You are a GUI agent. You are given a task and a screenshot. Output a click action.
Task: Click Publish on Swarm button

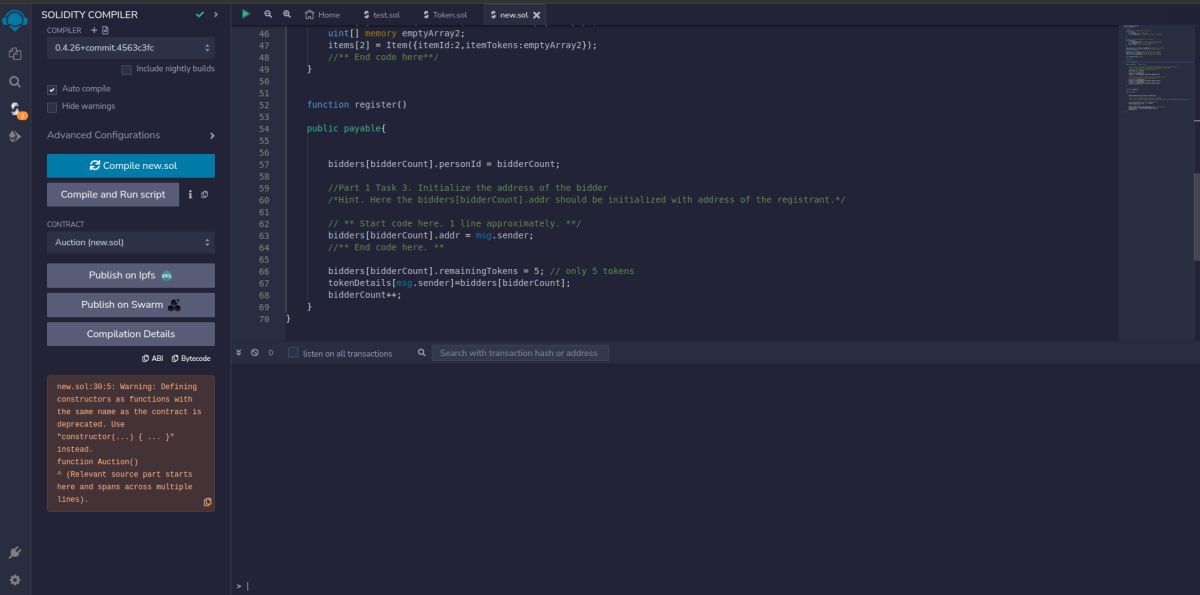click(131, 305)
